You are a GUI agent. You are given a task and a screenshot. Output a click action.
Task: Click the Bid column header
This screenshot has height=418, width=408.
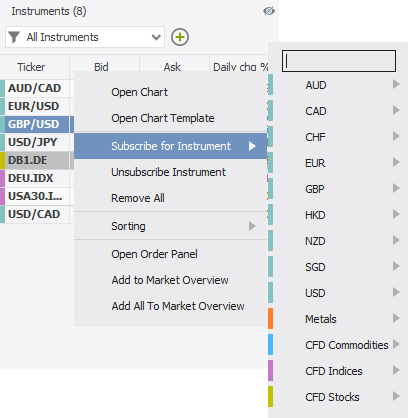[101, 67]
